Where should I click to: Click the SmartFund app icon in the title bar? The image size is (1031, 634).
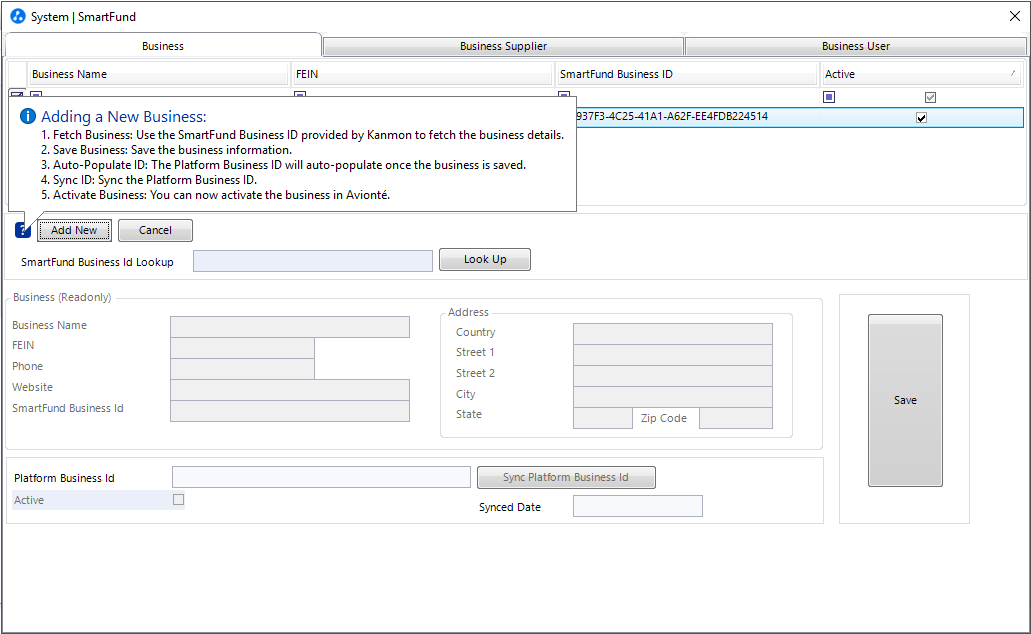point(18,16)
